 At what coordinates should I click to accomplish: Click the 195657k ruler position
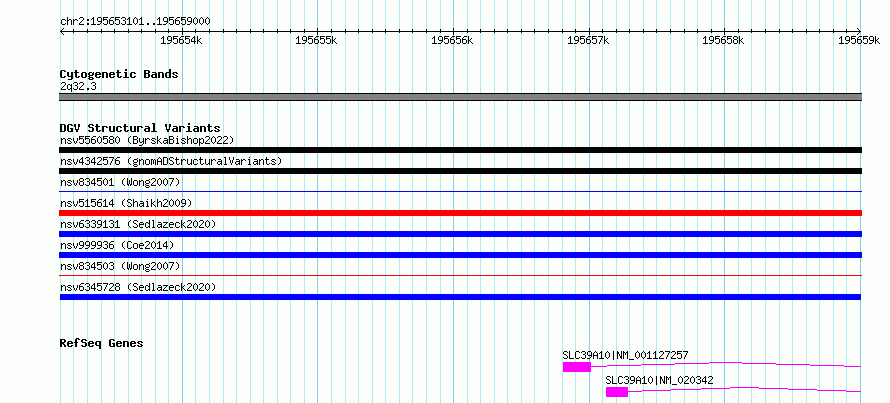588,40
